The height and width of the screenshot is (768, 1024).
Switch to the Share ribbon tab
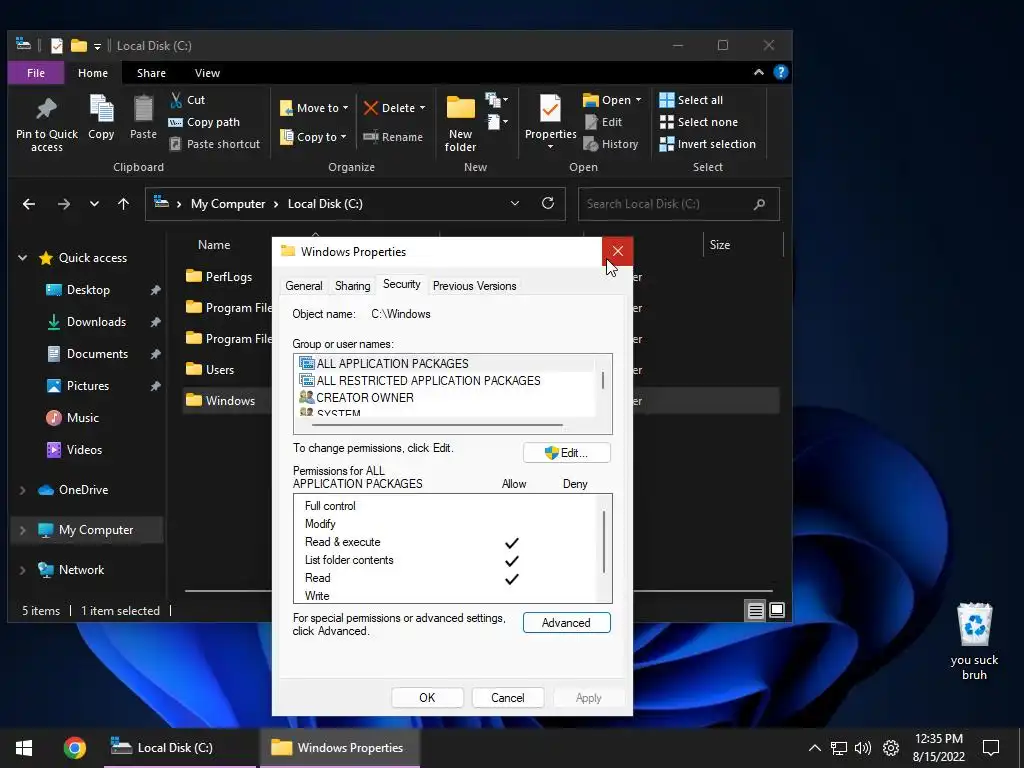(151, 73)
